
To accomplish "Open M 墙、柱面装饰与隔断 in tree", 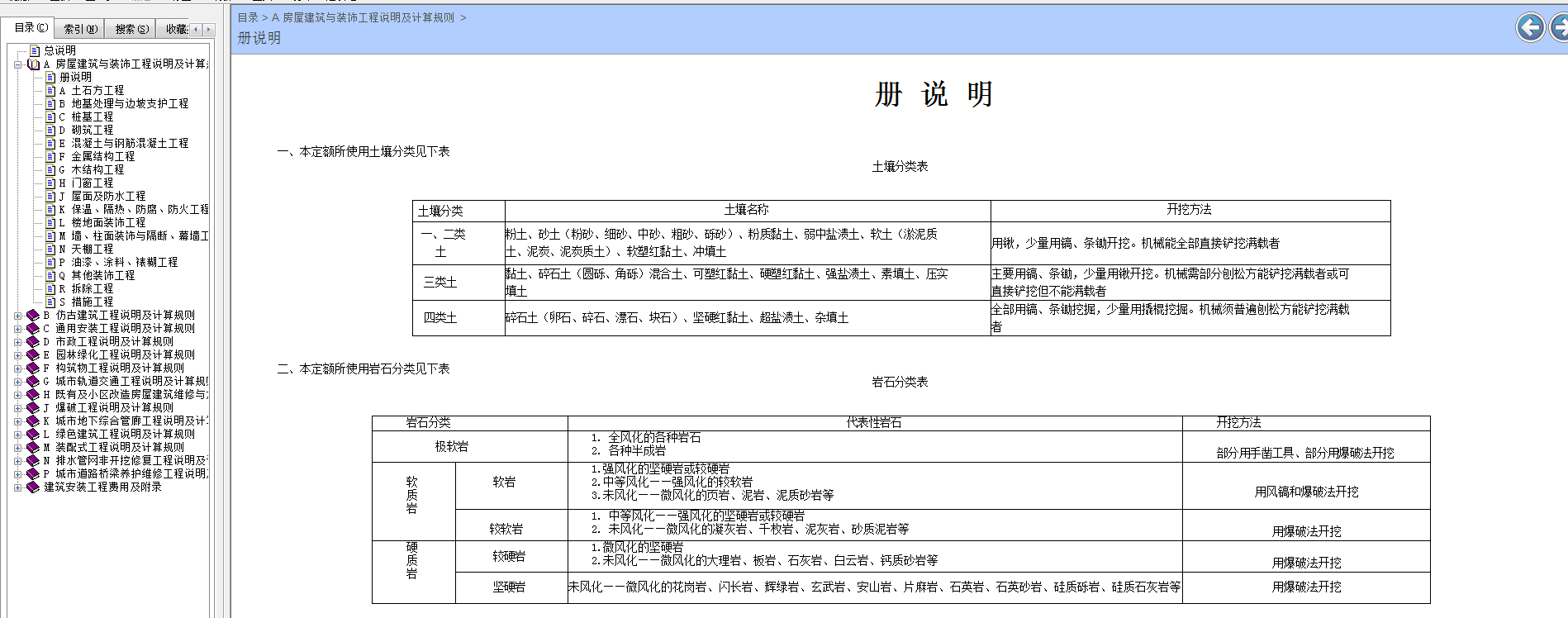I will point(134,235).
